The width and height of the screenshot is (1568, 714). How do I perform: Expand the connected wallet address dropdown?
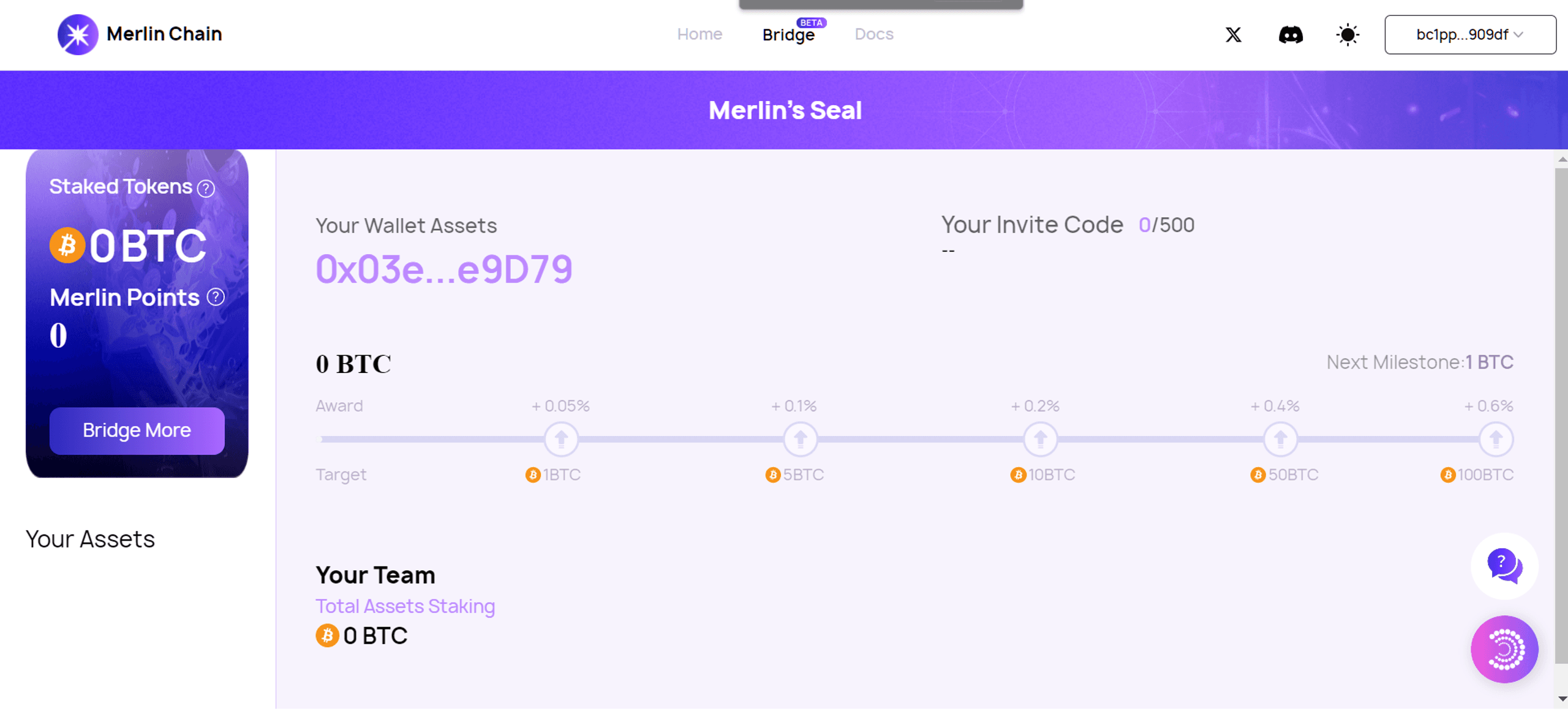point(1468,34)
